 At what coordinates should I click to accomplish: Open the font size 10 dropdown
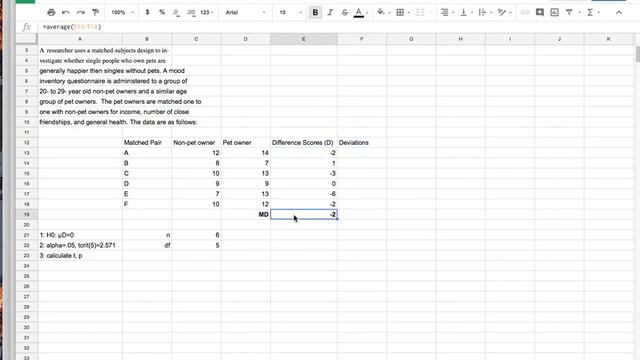(x=291, y=13)
